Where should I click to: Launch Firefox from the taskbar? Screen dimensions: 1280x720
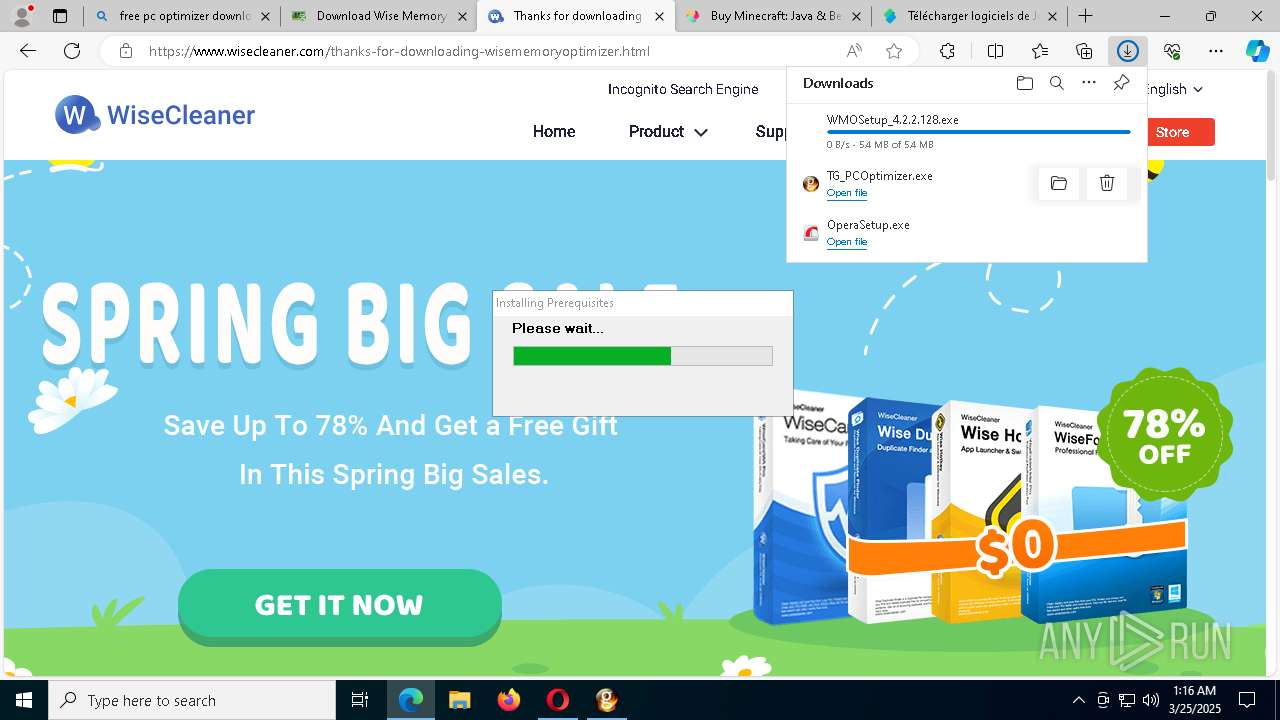click(508, 700)
